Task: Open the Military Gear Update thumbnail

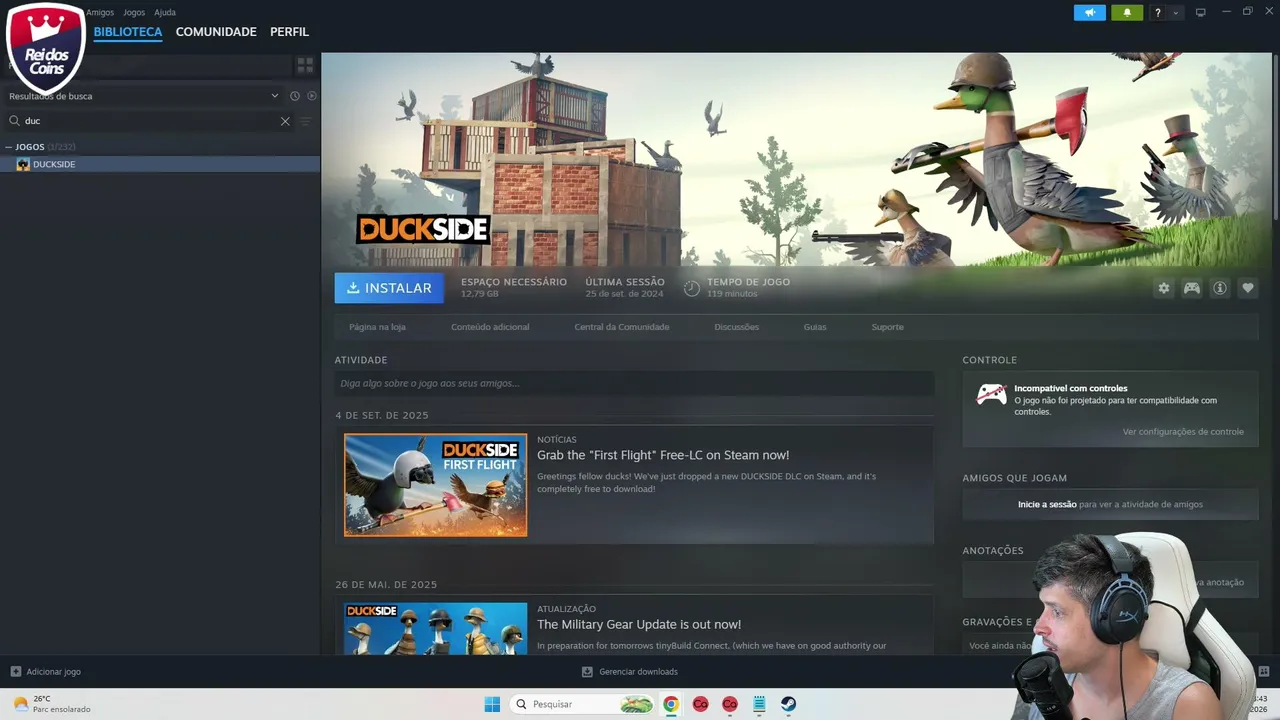Action: pyautogui.click(x=435, y=628)
